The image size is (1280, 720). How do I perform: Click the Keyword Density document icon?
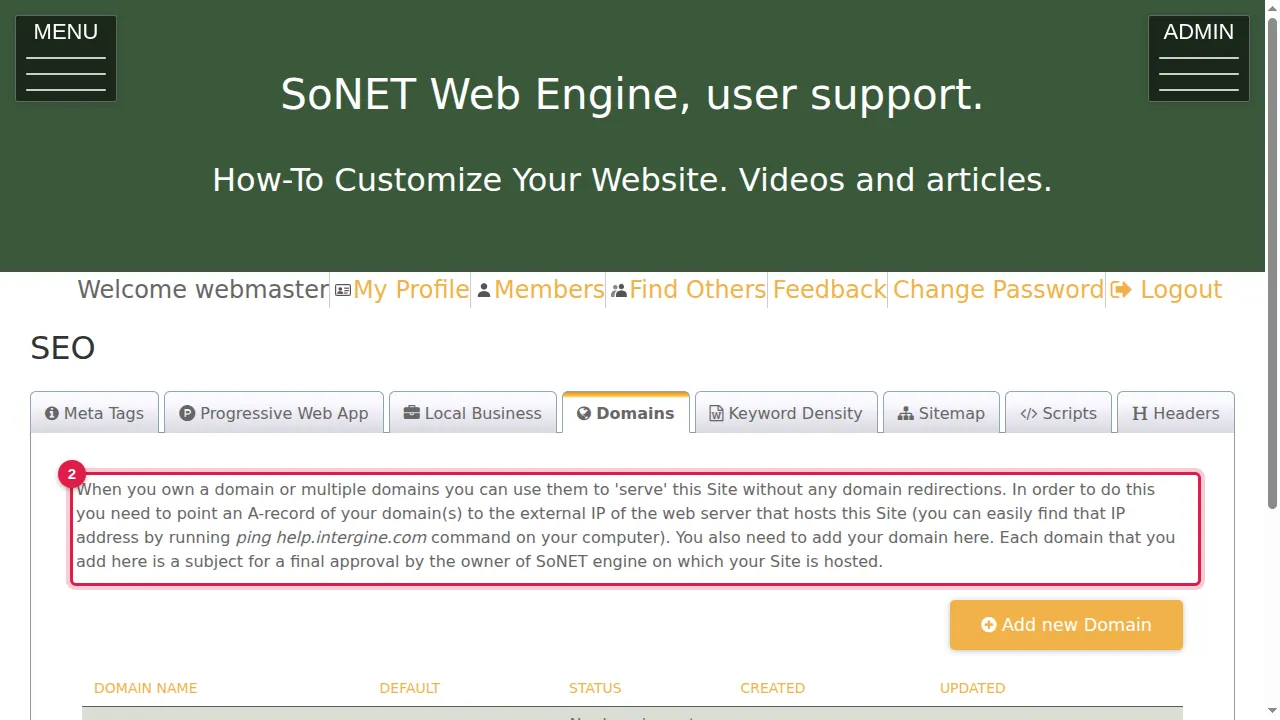tap(716, 413)
